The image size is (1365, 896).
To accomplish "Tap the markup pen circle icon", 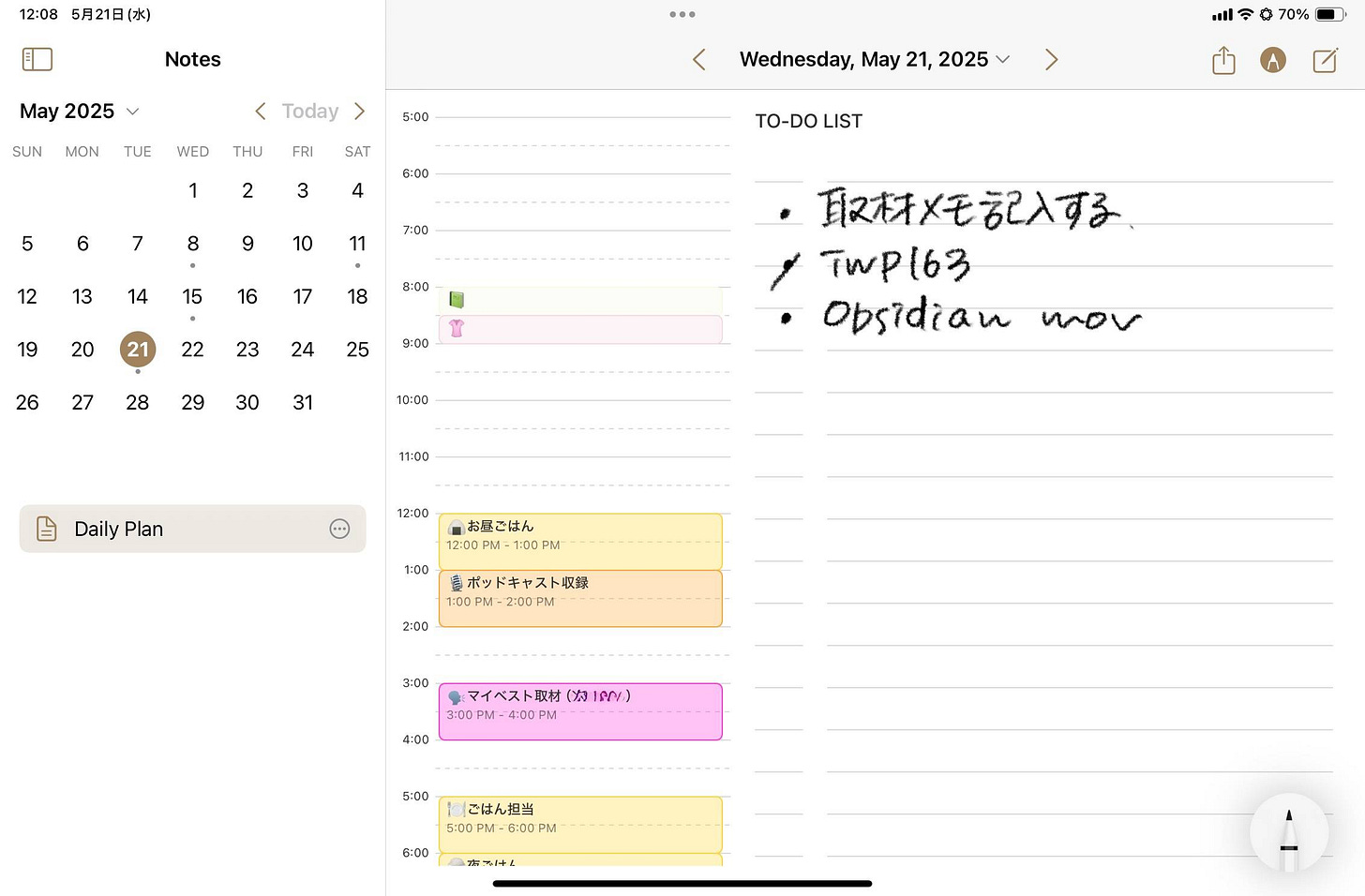I will (1273, 60).
